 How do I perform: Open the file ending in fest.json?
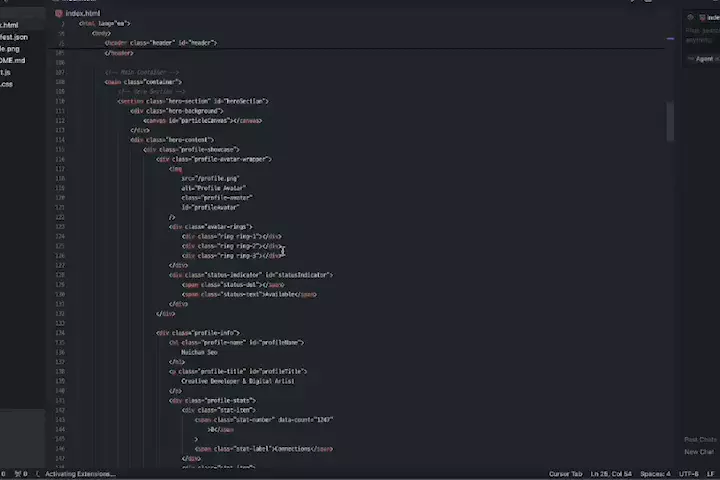tap(14, 37)
